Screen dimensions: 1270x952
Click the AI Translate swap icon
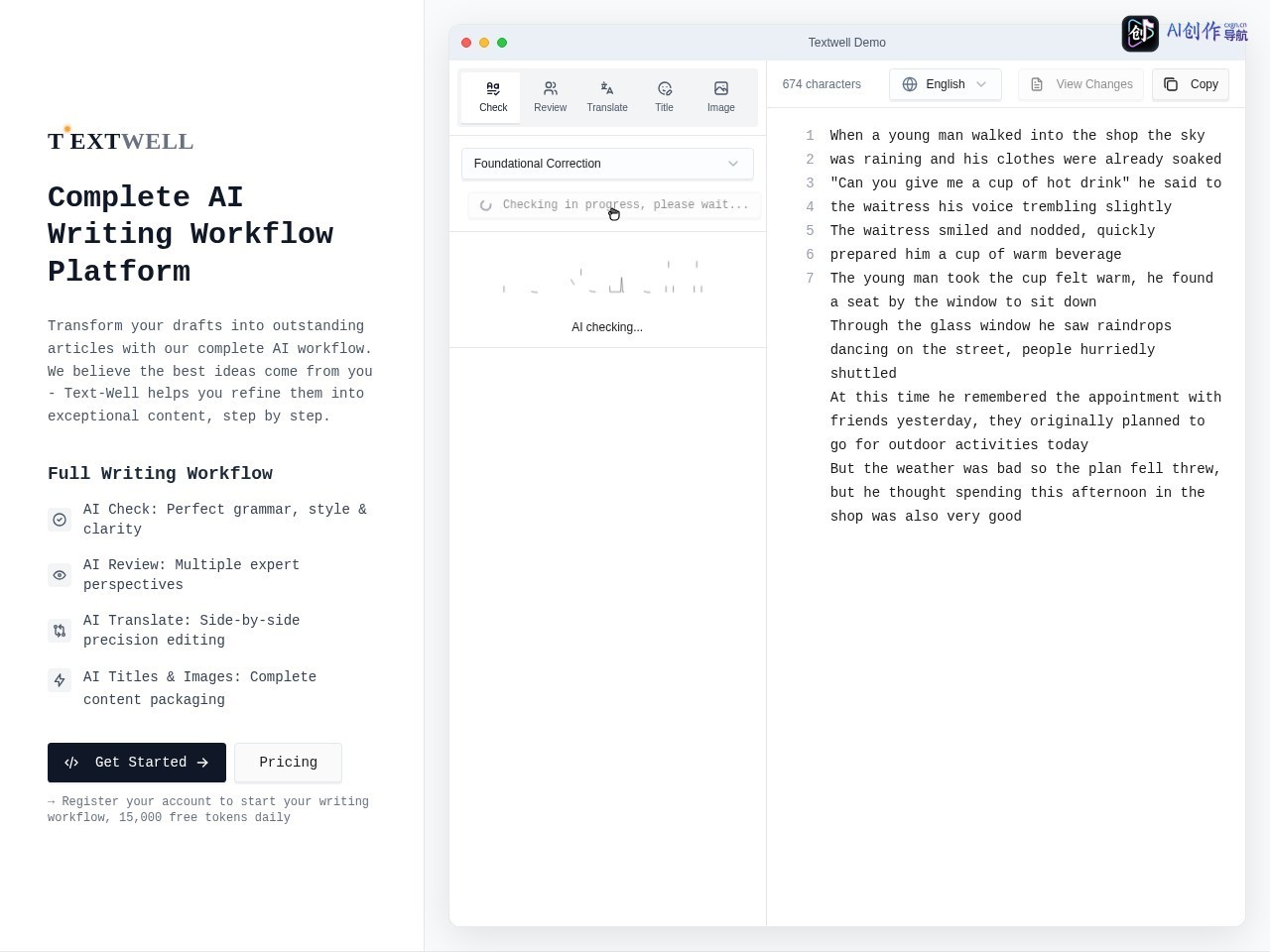click(x=60, y=631)
